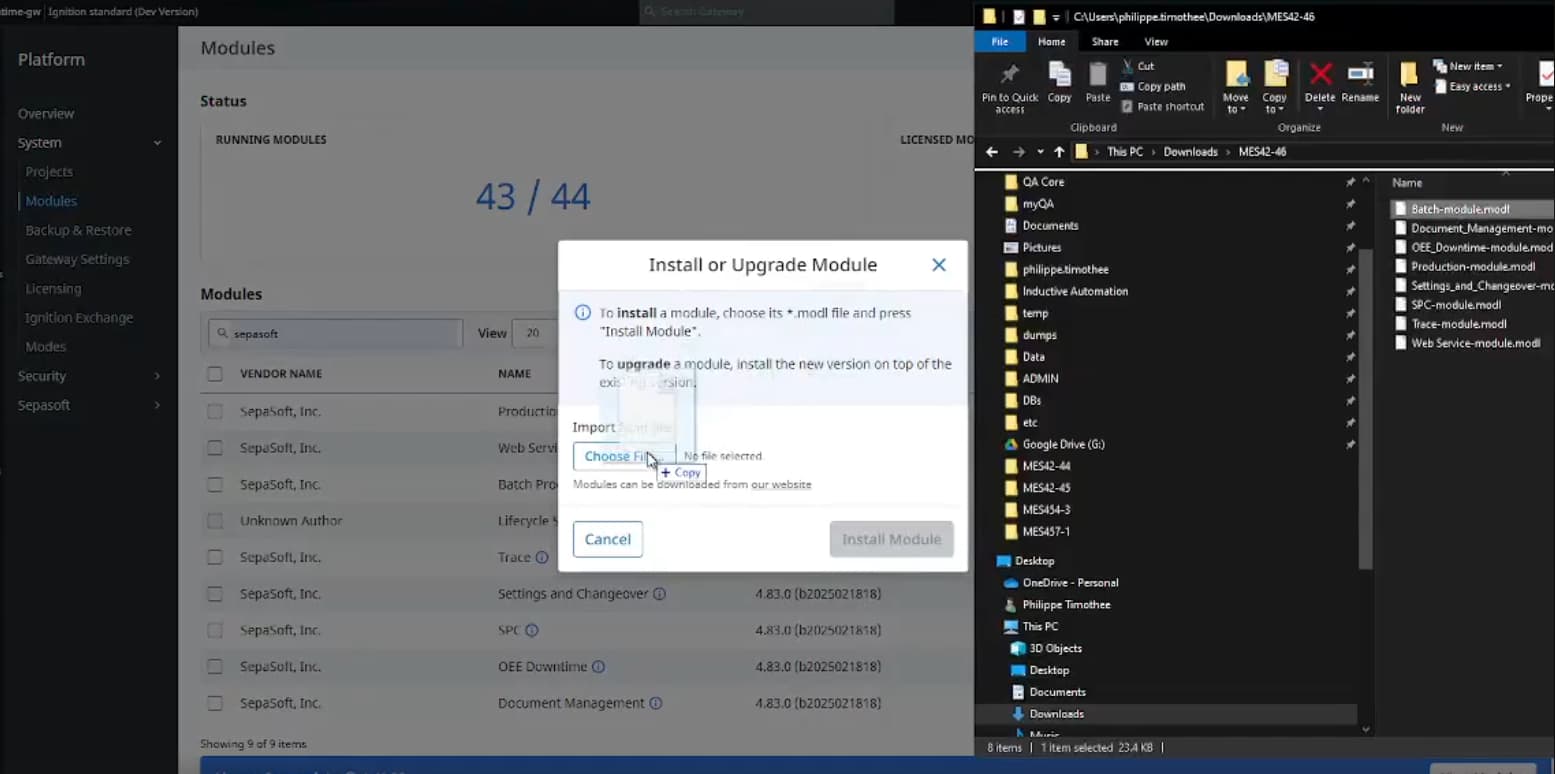Check the Trace module row checkbox
Image resolution: width=1555 pixels, height=774 pixels.
tap(215, 557)
